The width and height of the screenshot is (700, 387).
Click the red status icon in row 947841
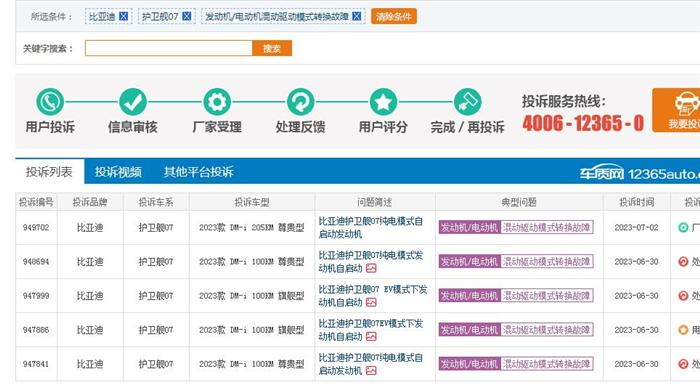point(683,364)
